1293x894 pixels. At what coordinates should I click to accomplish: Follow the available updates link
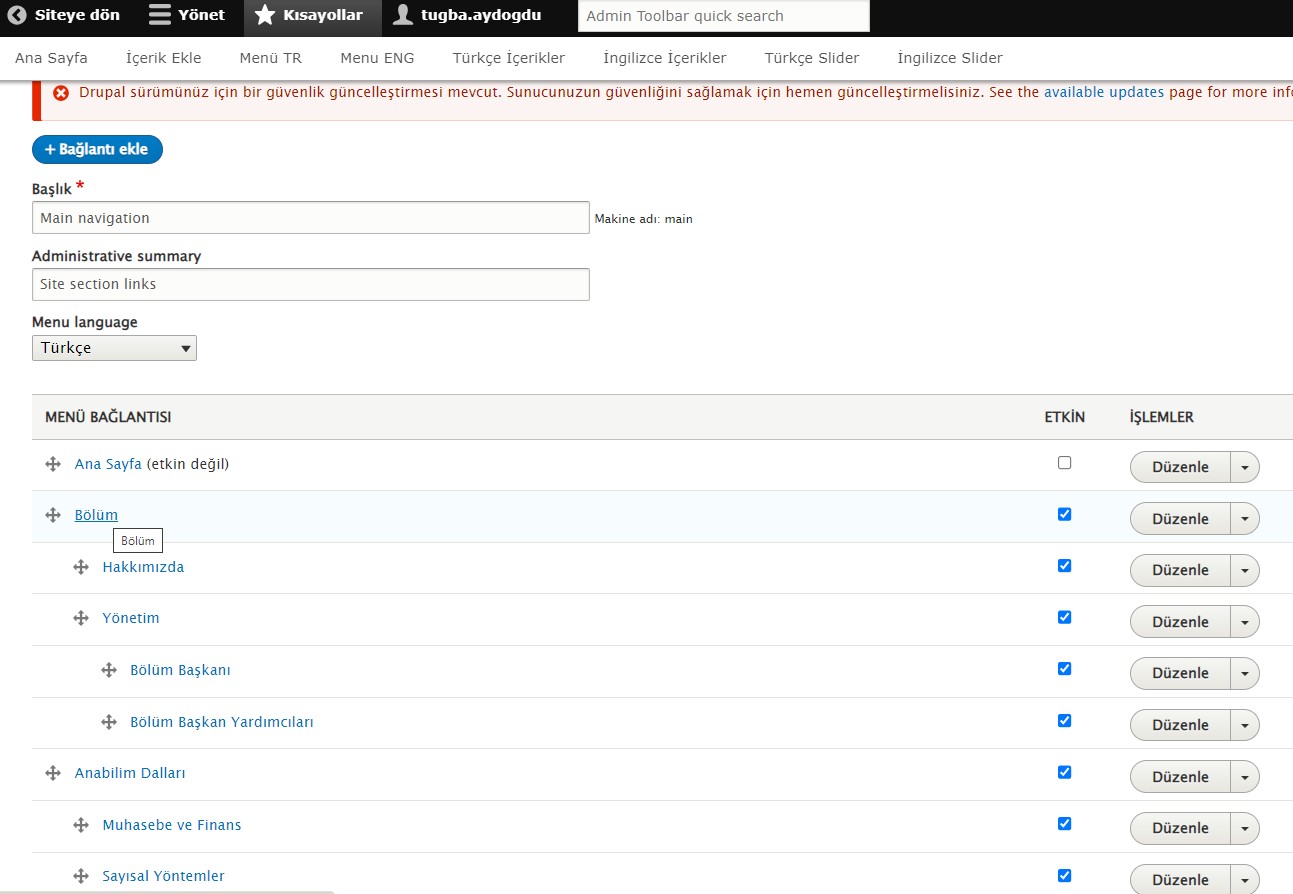1104,92
